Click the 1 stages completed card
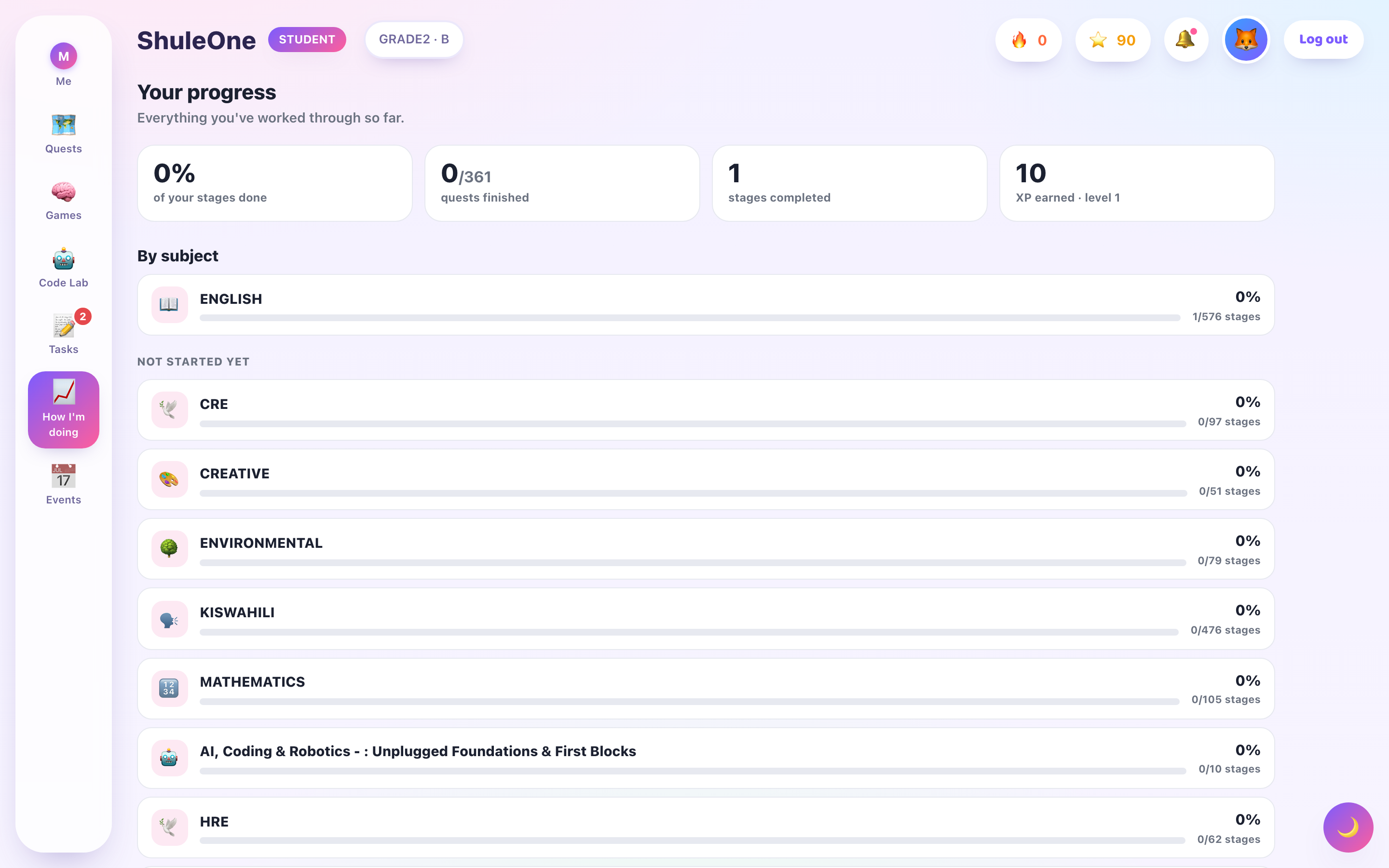The width and height of the screenshot is (1389, 868). click(849, 183)
